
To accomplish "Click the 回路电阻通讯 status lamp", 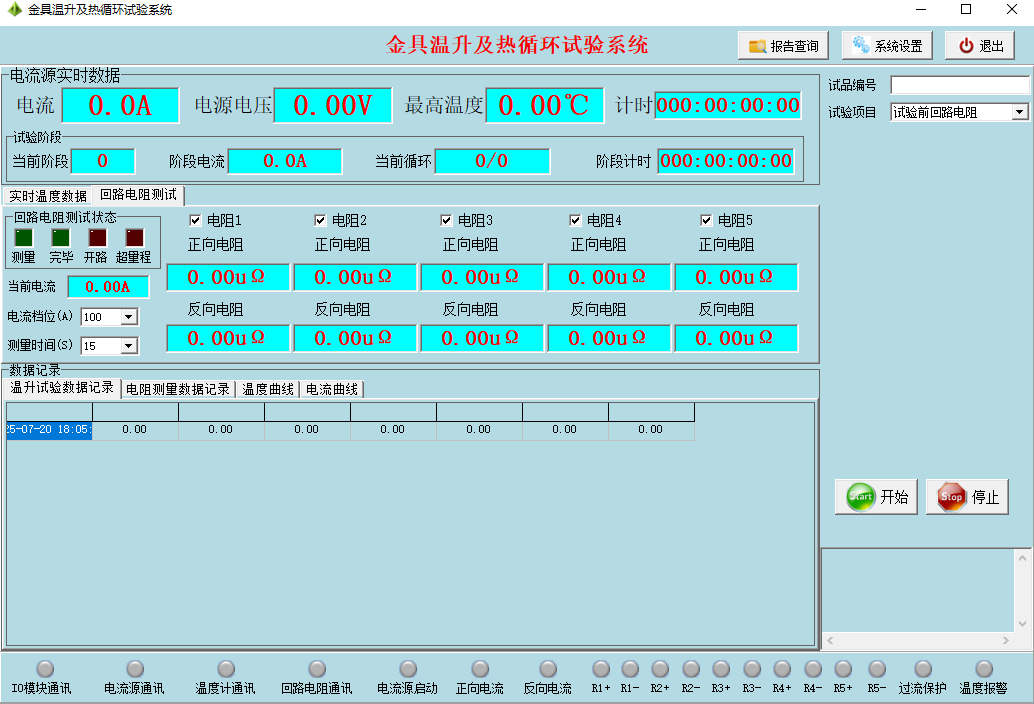I will click(317, 669).
